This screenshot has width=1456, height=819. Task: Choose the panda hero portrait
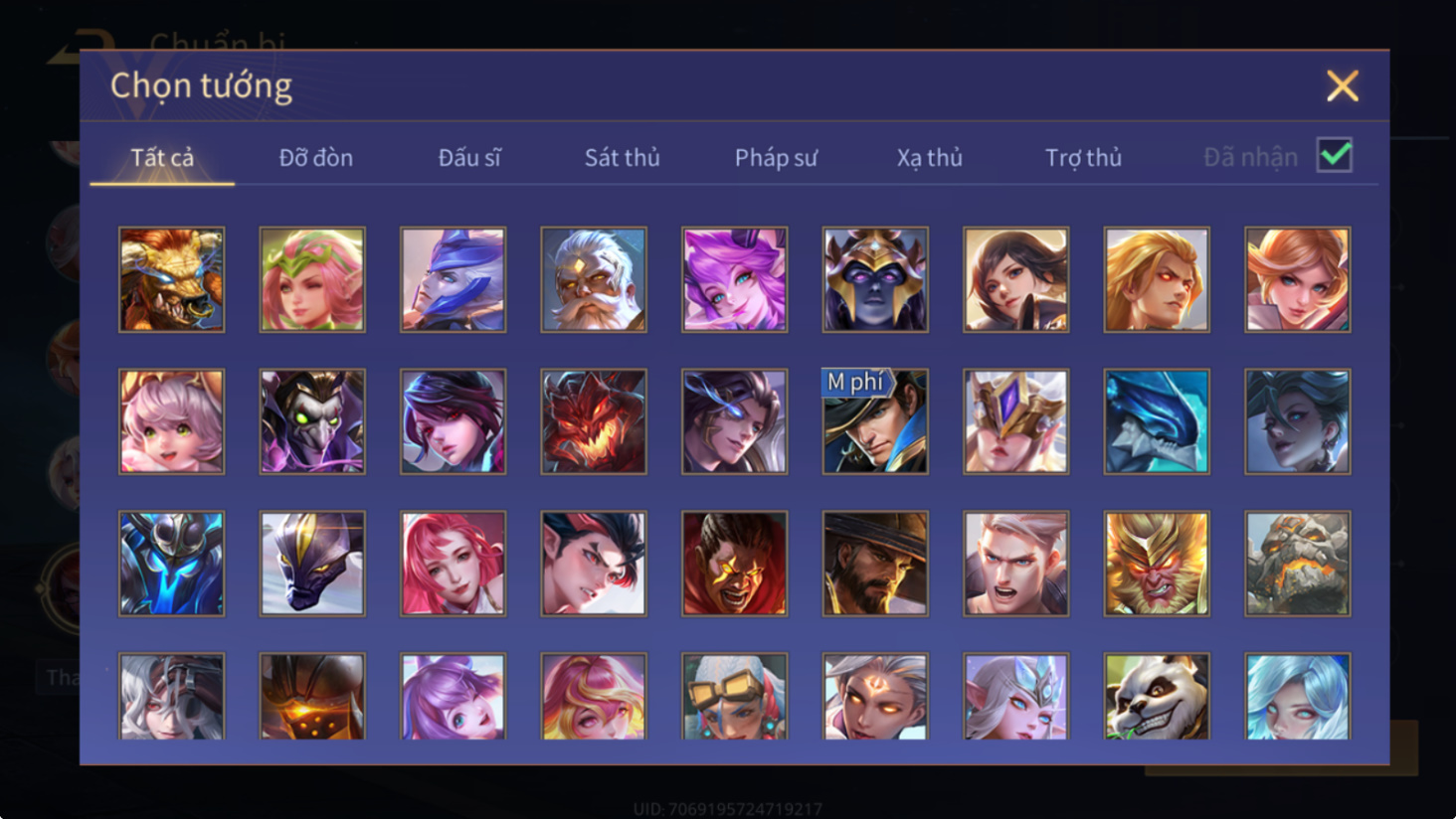pyautogui.click(x=1157, y=696)
